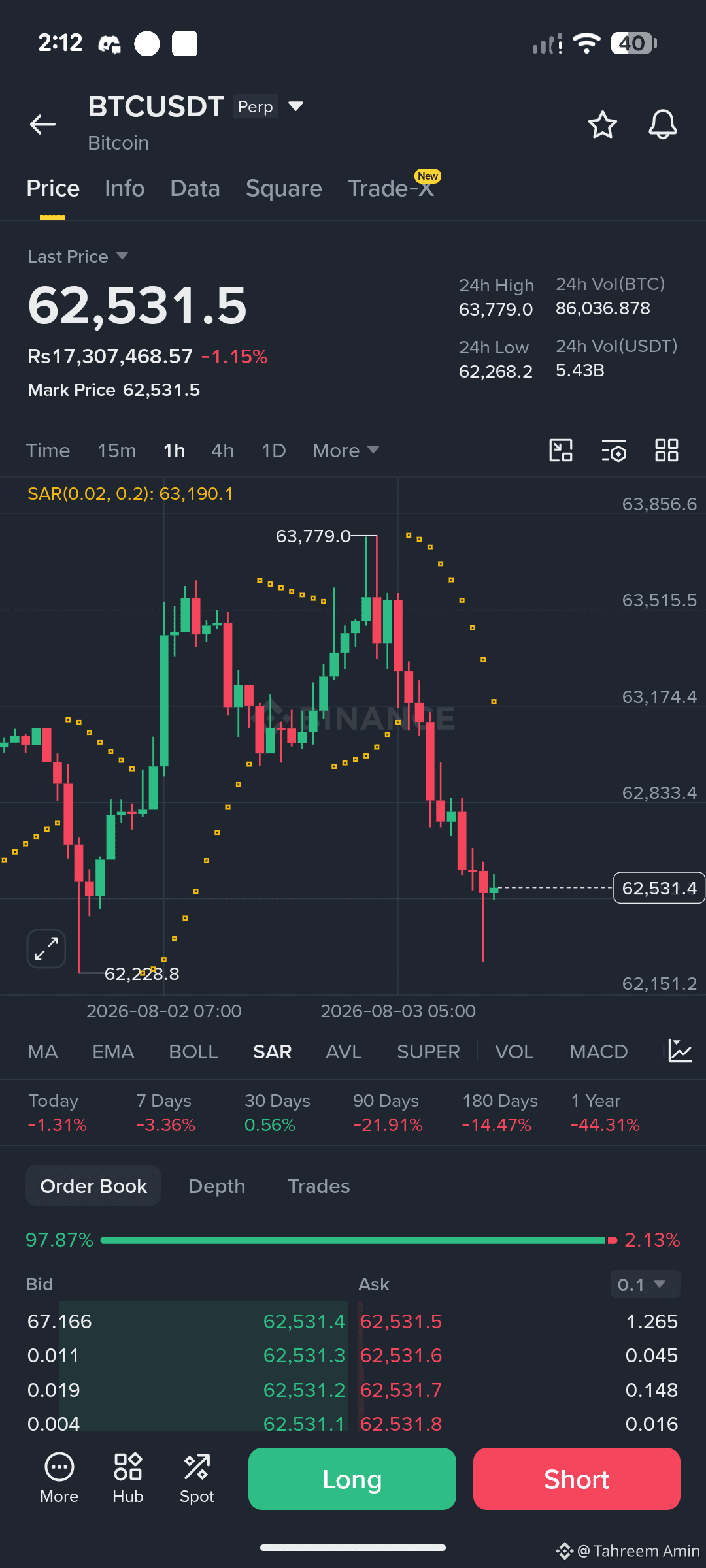Image resolution: width=706 pixels, height=1568 pixels.
Task: Toggle the VOL sub-indicator
Action: [x=514, y=1051]
